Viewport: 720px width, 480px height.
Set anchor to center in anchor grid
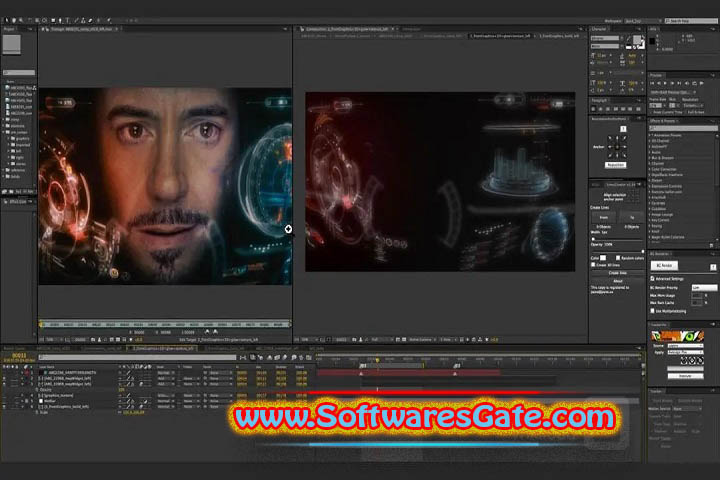[x=617, y=147]
